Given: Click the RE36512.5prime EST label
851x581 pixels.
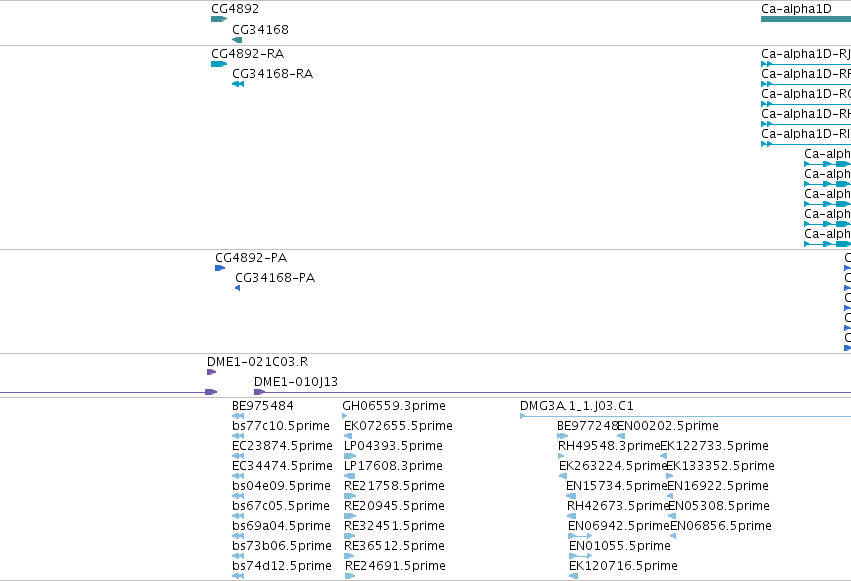Looking at the screenshot, I should tap(395, 546).
